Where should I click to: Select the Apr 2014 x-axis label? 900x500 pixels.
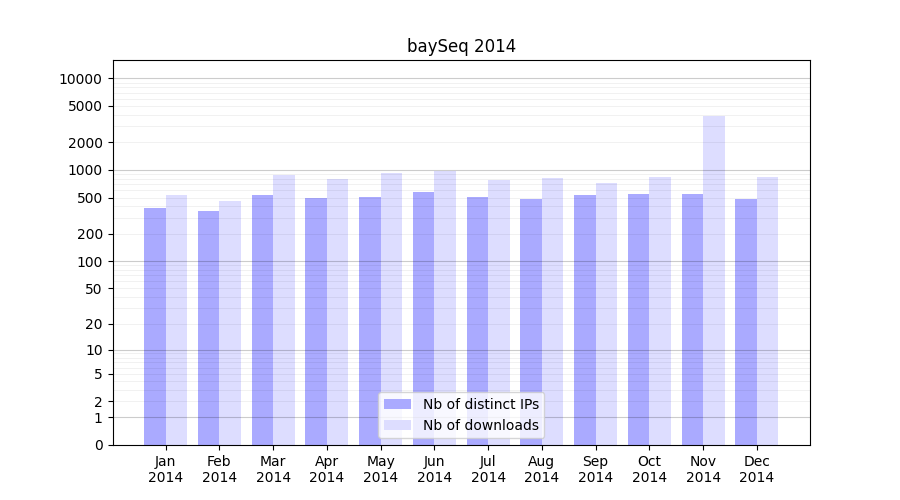coord(327,469)
